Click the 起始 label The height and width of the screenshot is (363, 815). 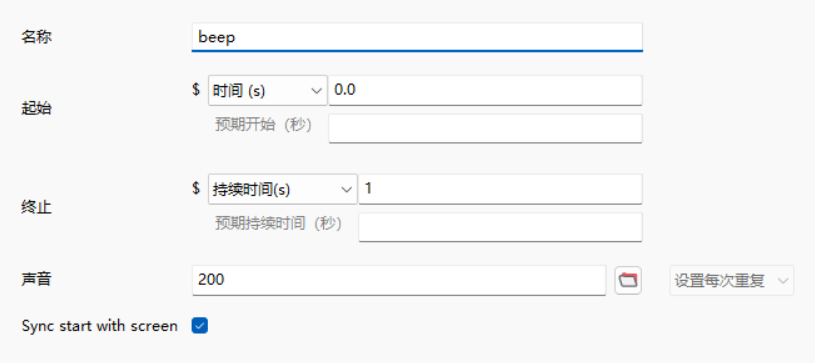(36, 109)
